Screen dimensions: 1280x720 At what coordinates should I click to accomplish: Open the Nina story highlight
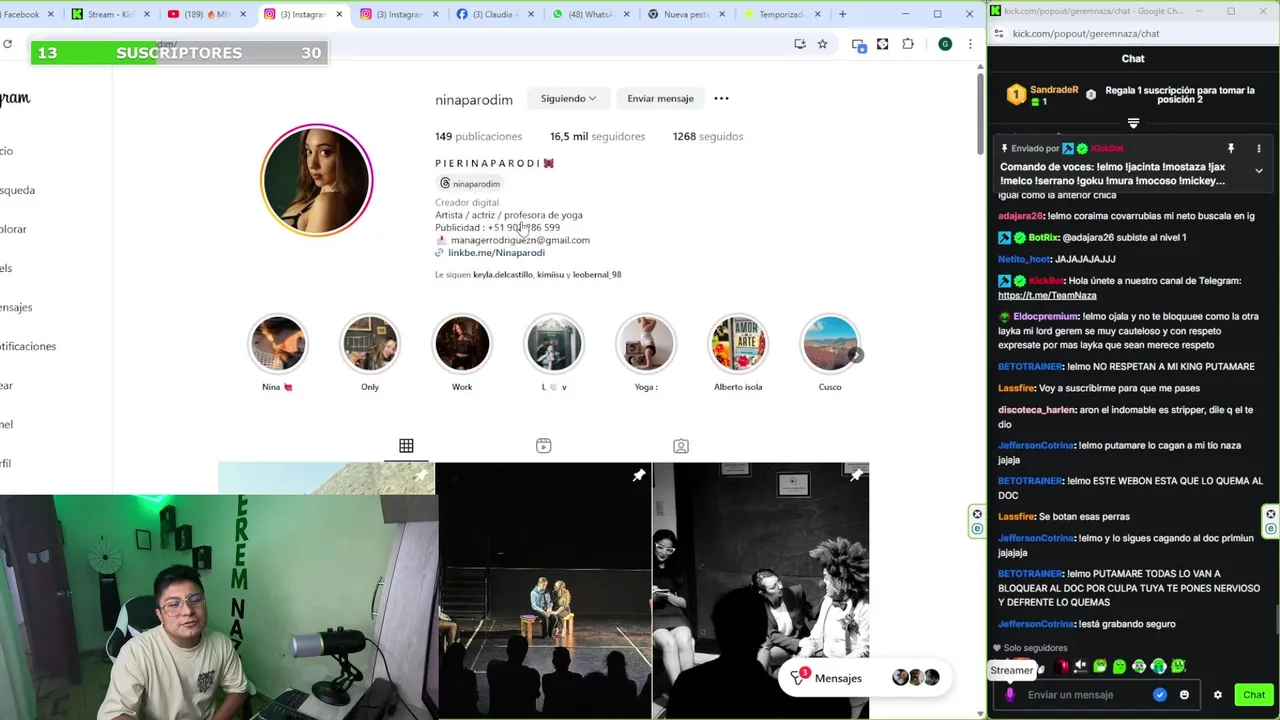coord(278,344)
